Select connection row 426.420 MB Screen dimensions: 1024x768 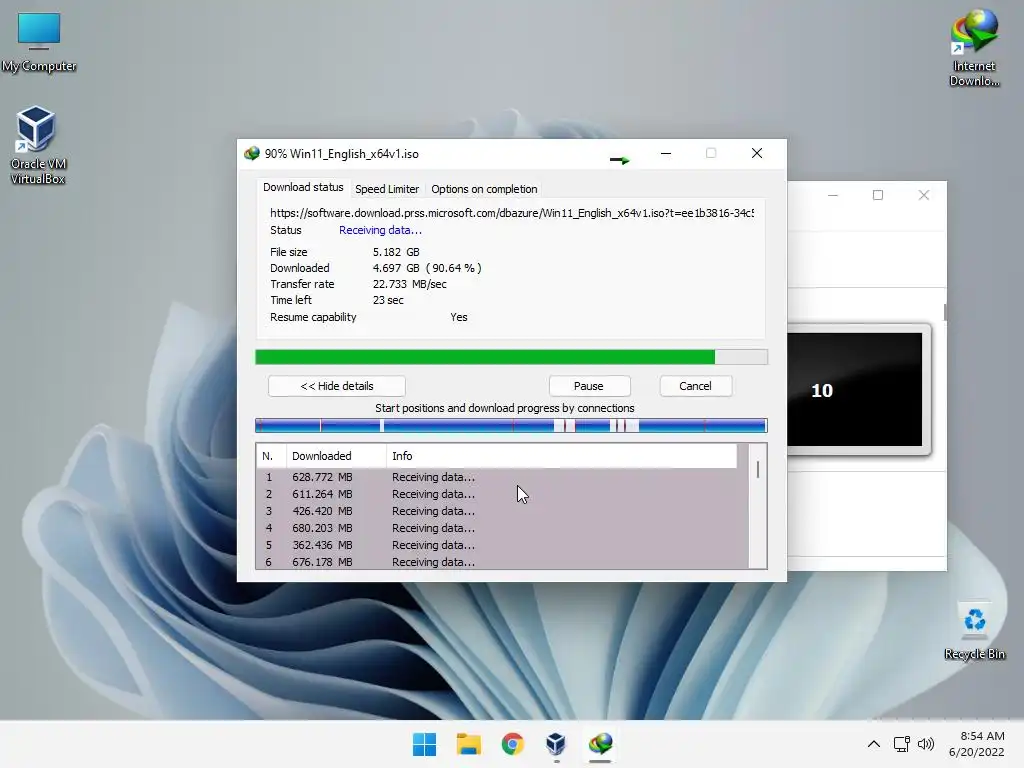[502, 511]
